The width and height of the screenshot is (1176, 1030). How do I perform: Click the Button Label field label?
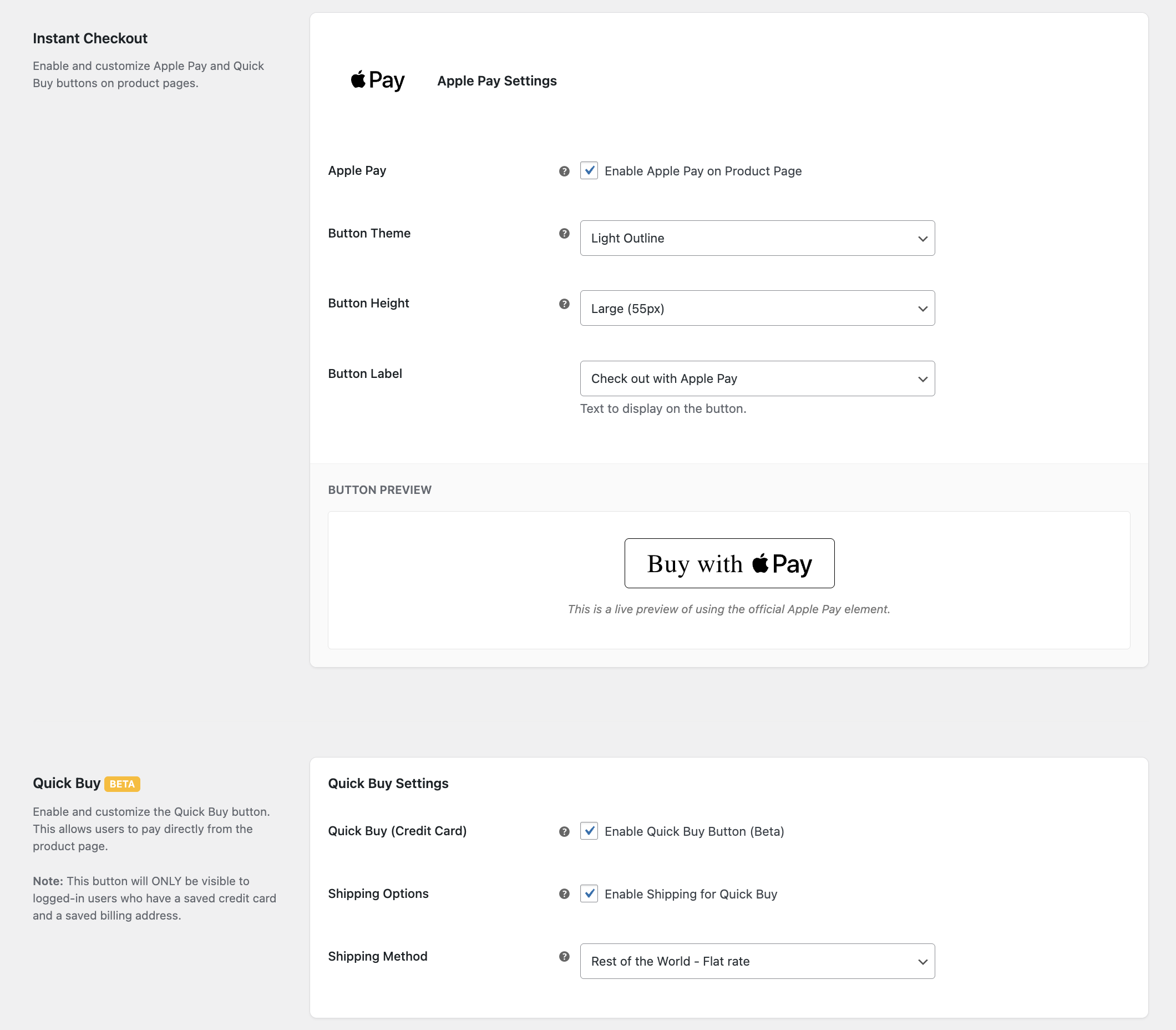tap(365, 373)
